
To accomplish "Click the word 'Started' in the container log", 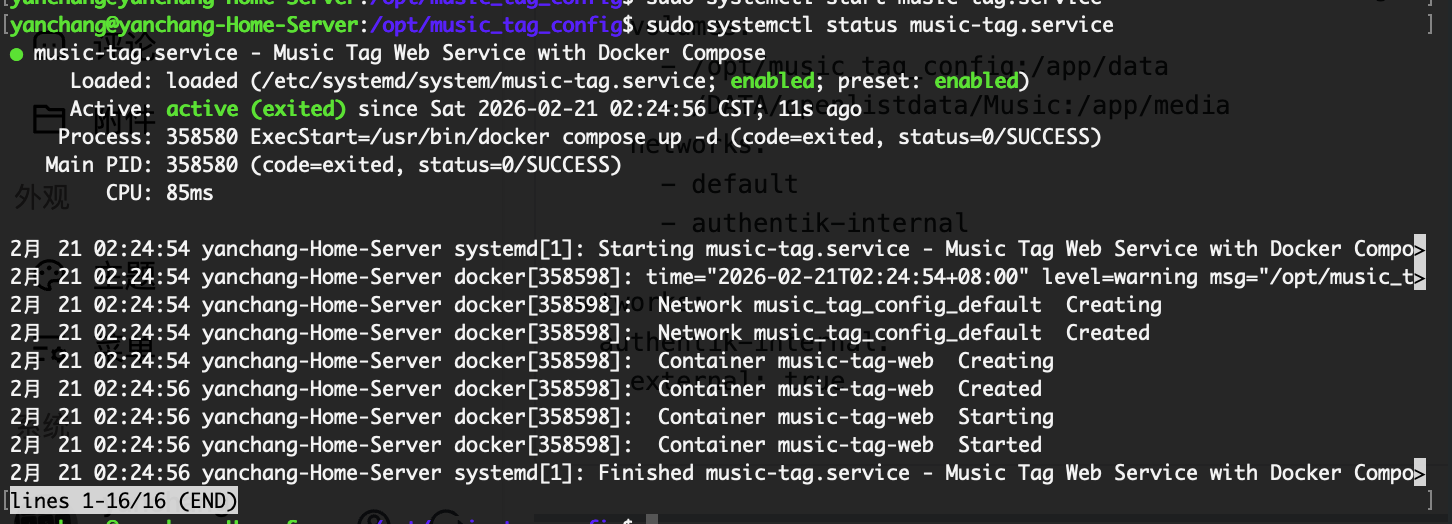I will pos(999,445).
